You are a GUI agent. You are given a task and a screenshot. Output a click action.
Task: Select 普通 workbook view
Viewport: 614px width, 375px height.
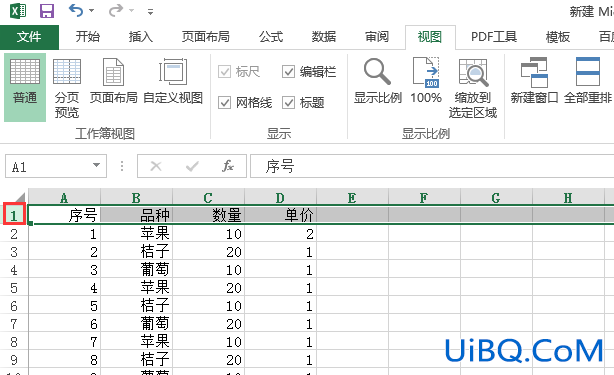click(25, 87)
